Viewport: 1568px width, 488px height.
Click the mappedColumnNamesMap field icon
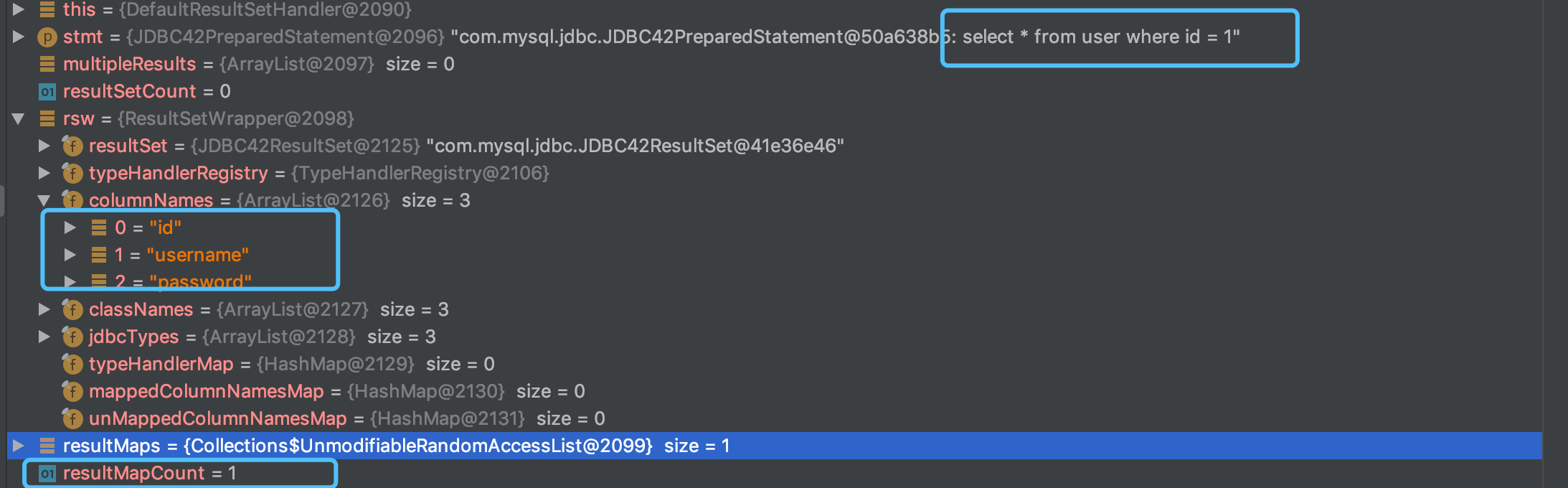(x=72, y=391)
